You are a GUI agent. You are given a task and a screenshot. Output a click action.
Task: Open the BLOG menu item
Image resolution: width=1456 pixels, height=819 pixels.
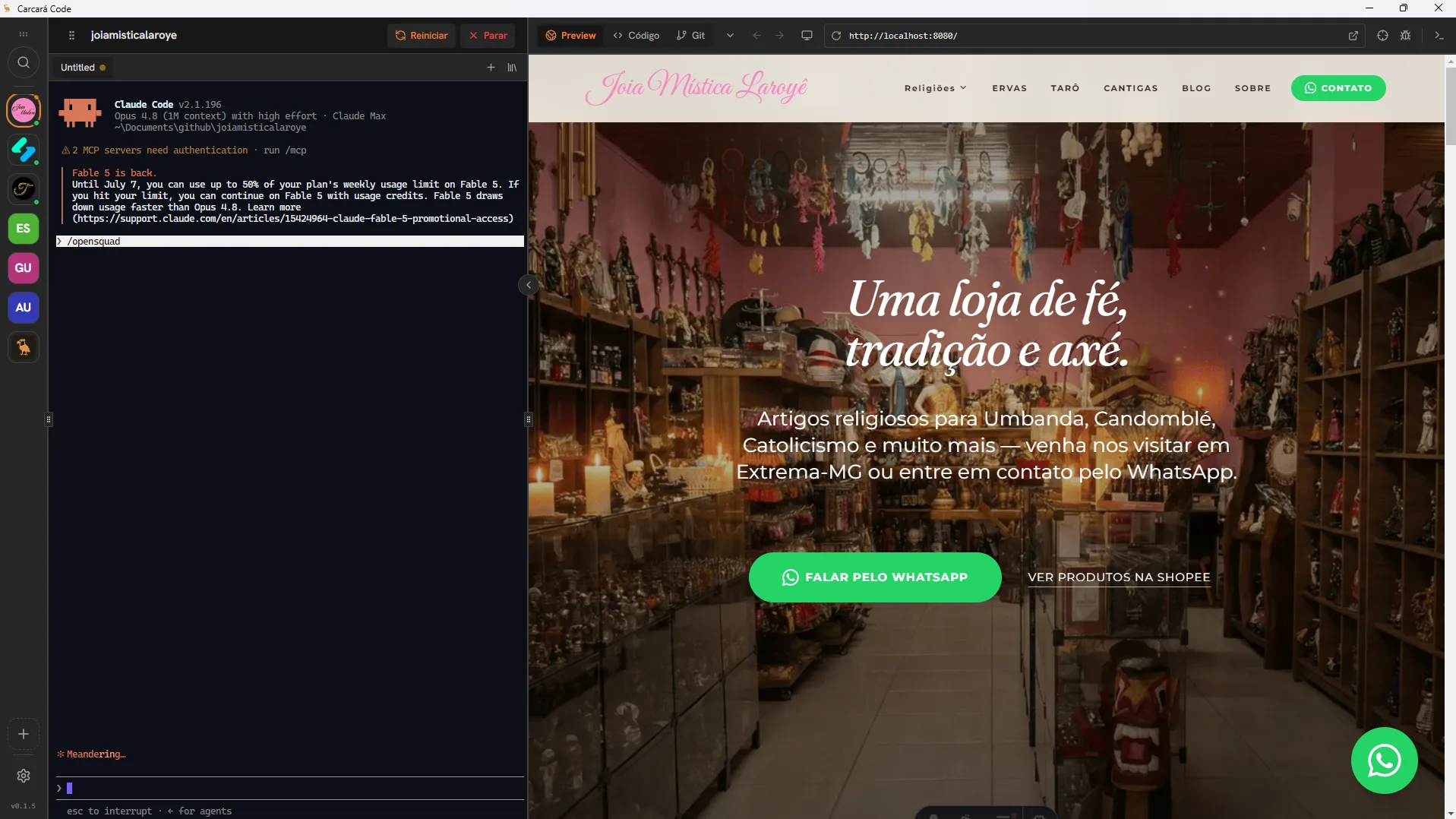[x=1196, y=88]
